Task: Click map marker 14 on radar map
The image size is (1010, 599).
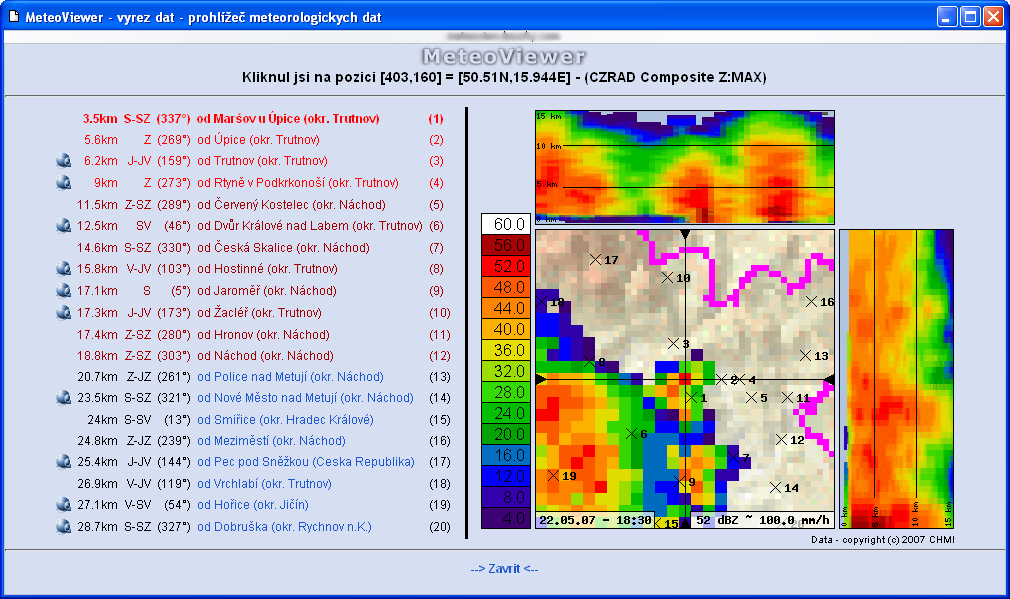Action: [x=776, y=488]
